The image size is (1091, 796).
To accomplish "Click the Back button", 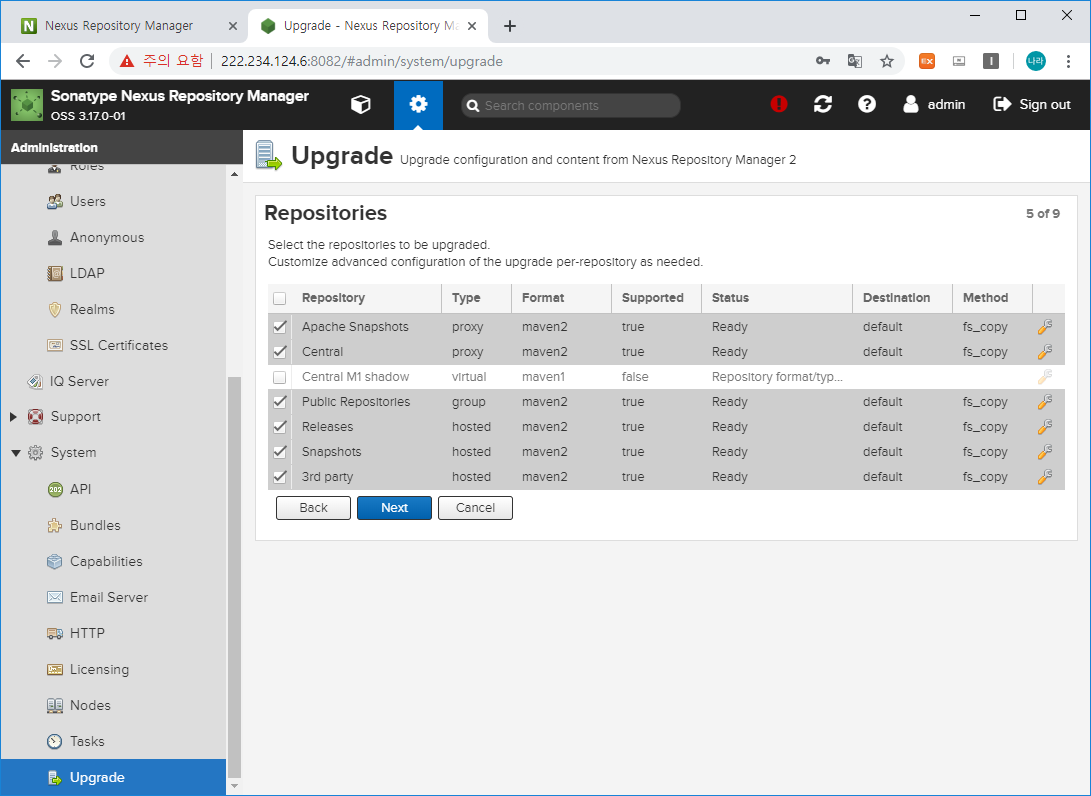I will point(313,508).
